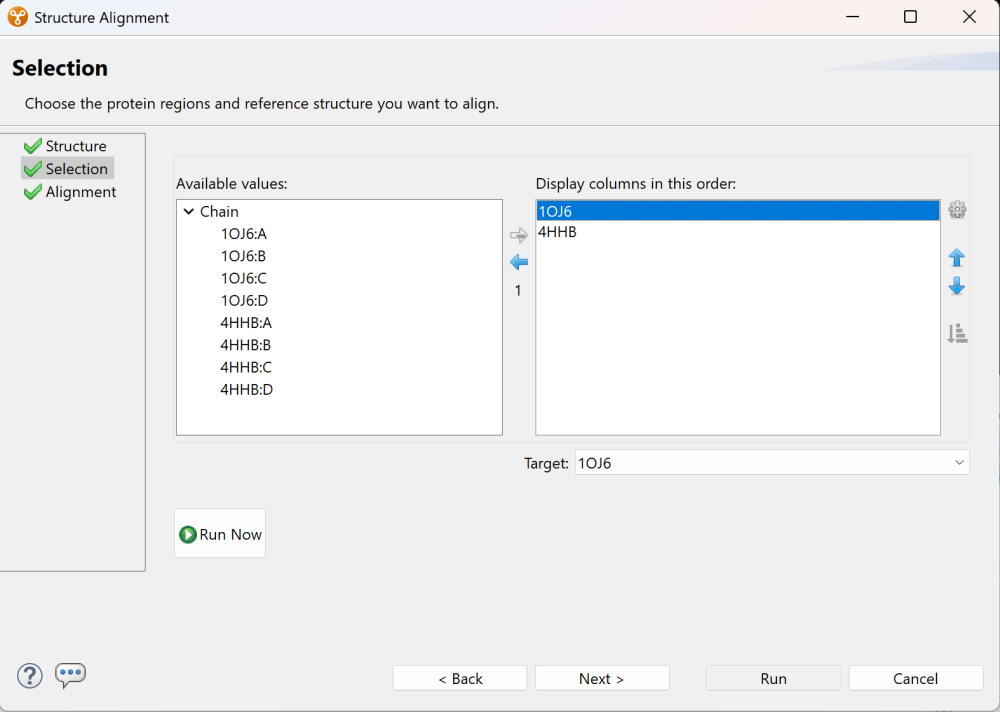Image resolution: width=1000 pixels, height=712 pixels.
Task: Go to the Structure wizard step
Action: [x=75, y=146]
